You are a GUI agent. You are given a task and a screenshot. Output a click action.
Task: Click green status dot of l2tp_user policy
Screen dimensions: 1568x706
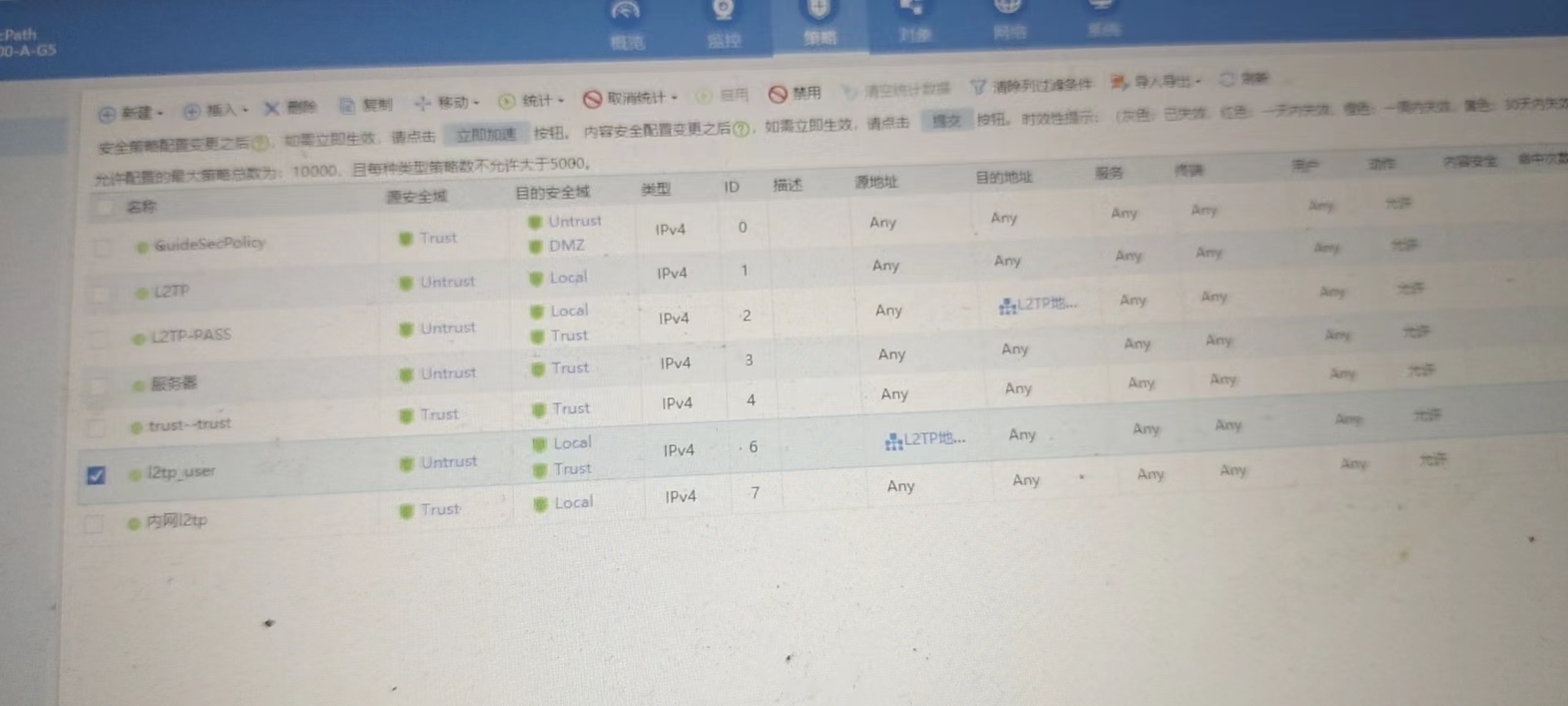pyautogui.click(x=134, y=475)
